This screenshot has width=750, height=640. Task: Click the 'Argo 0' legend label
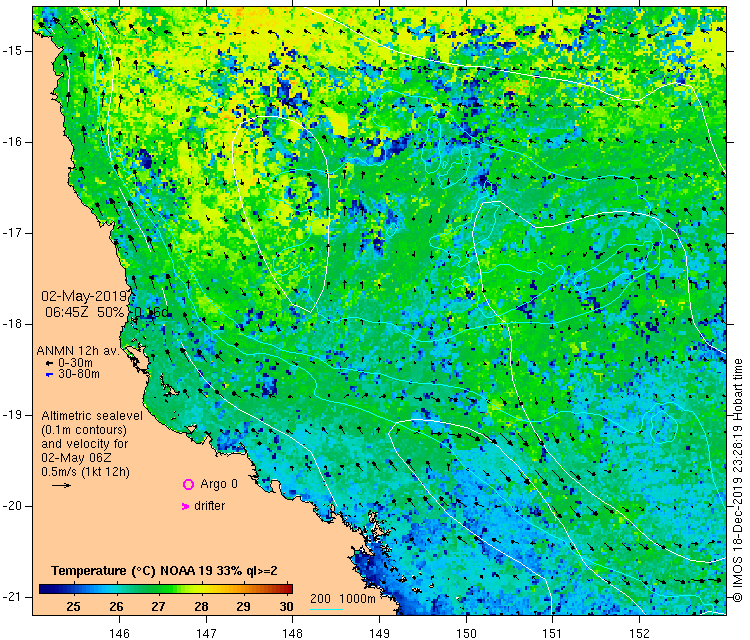pos(219,484)
